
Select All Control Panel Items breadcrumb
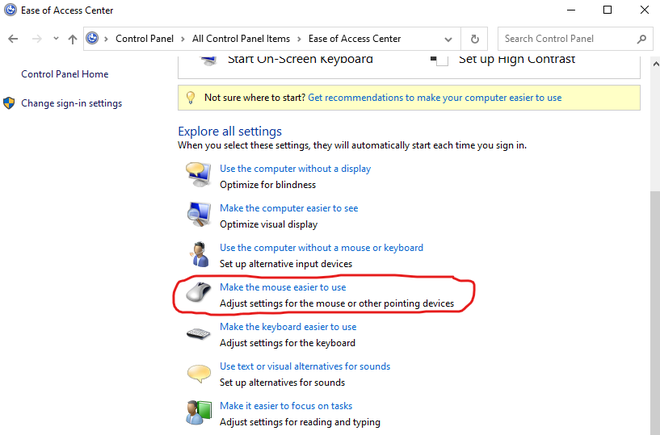pos(241,39)
